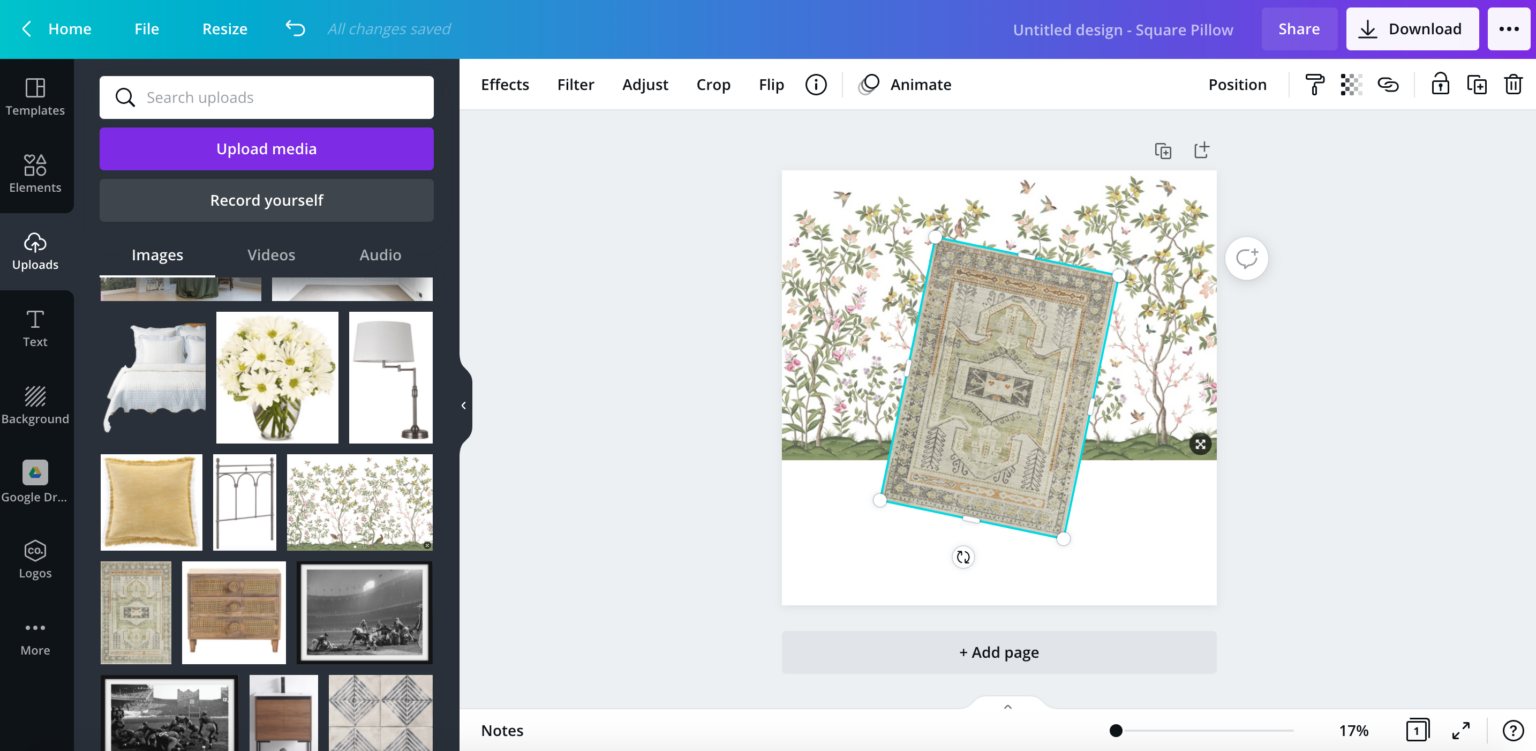1536x751 pixels.
Task: Click the image info icon
Action: click(816, 85)
